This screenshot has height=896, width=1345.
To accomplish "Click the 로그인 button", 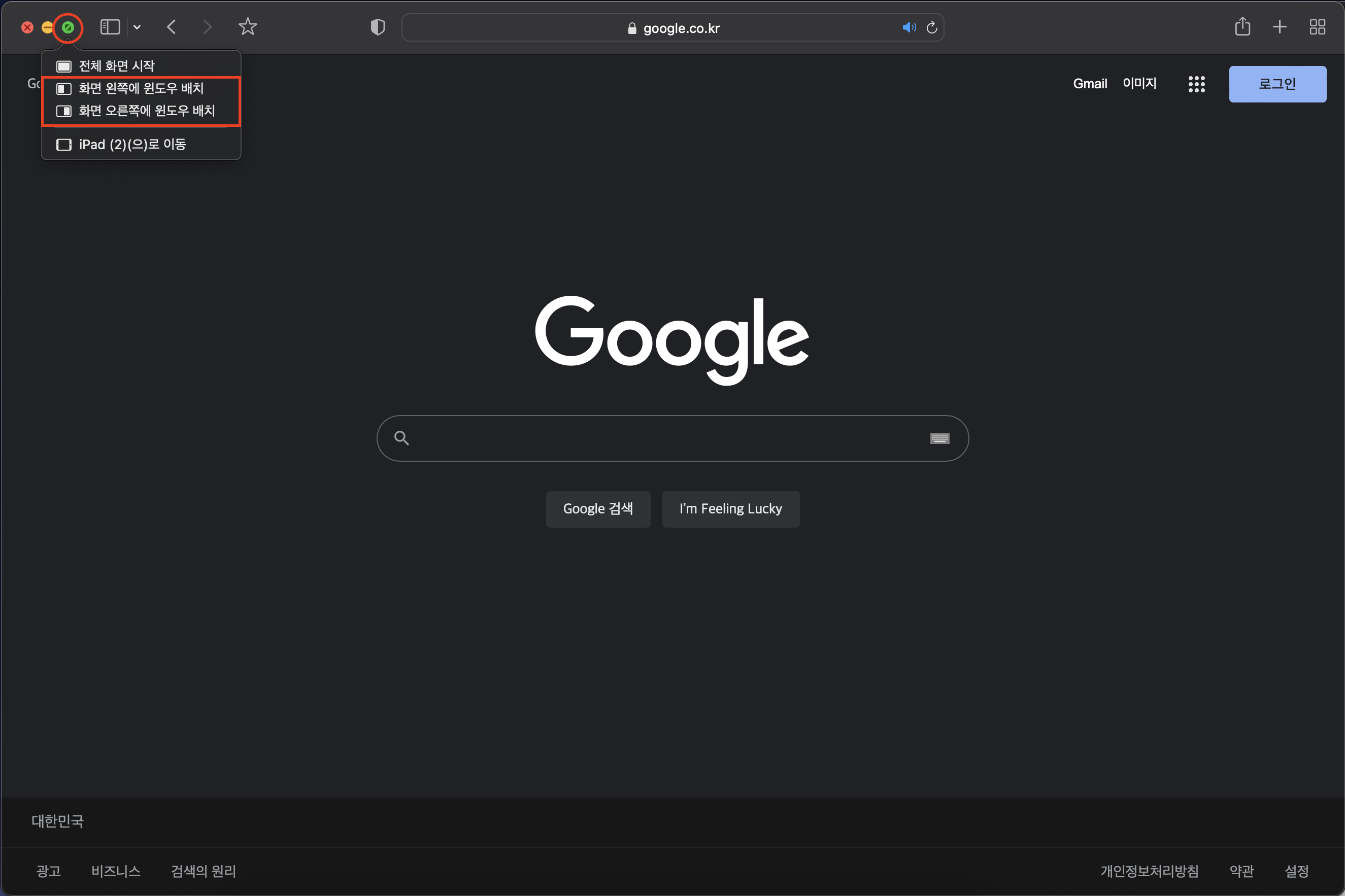I will click(x=1277, y=84).
